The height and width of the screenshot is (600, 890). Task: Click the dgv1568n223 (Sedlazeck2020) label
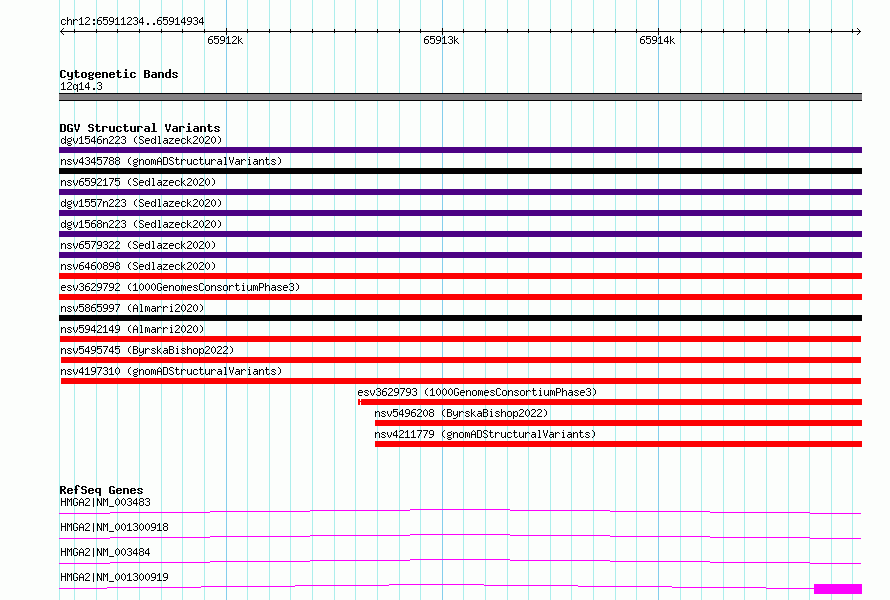click(141, 224)
